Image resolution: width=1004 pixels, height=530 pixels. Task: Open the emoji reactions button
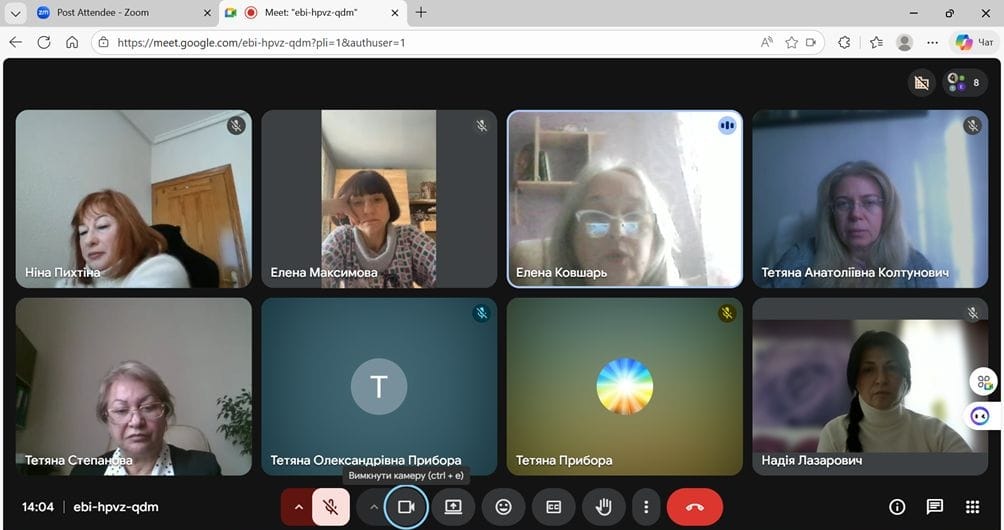click(503, 507)
